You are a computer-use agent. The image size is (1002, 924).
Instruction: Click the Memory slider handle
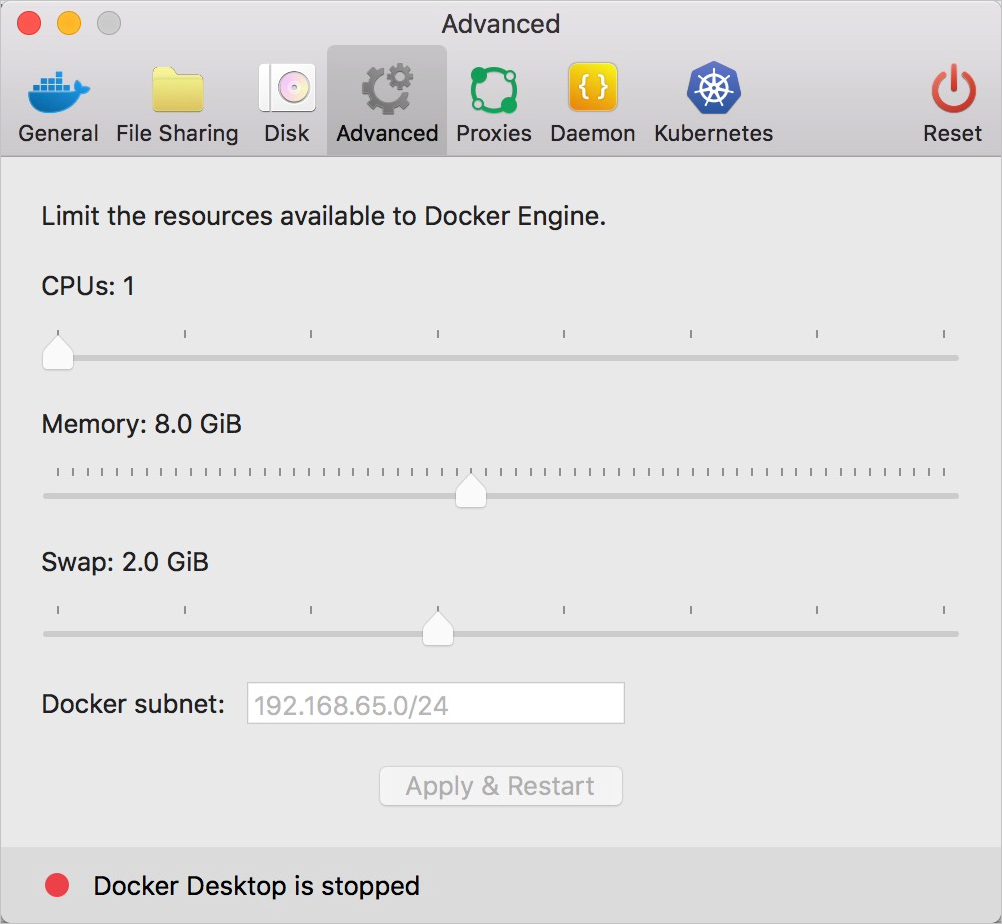point(471,491)
